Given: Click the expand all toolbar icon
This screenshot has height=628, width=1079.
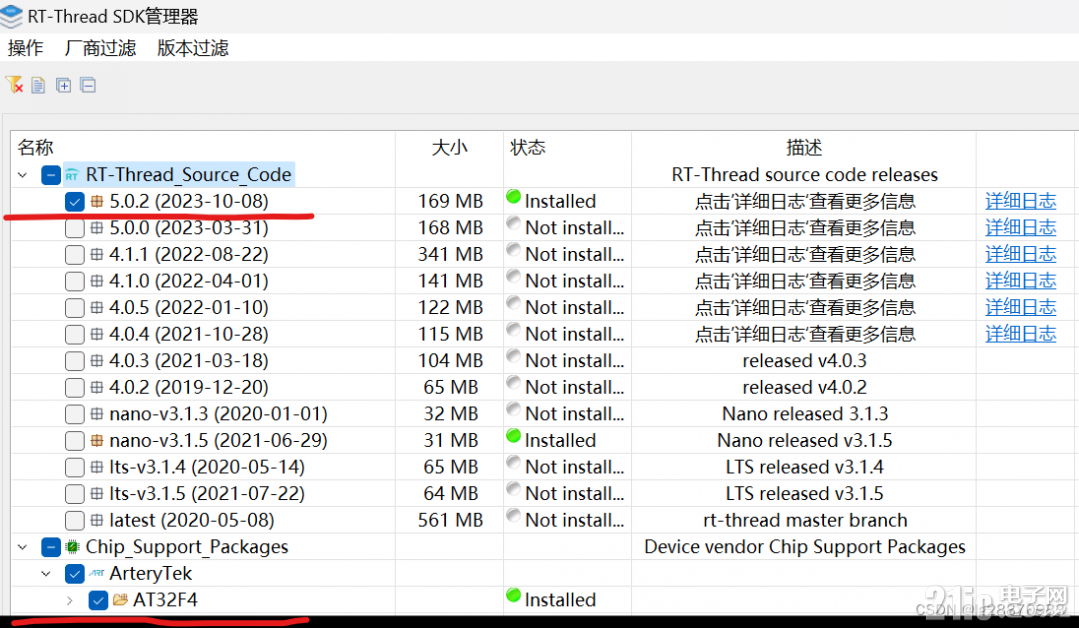Looking at the screenshot, I should 63,85.
